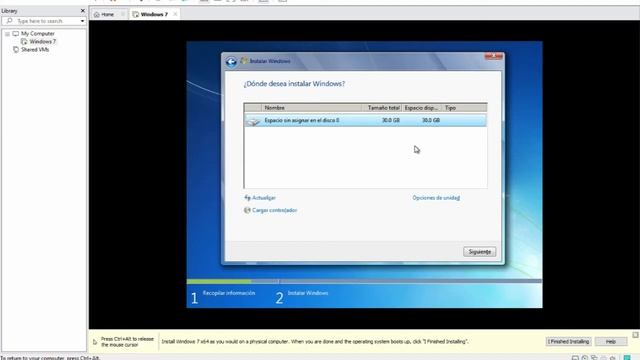Click the installer progress bar
Image resolution: width=640 pixels, height=360 pixels.
[x=364, y=282]
